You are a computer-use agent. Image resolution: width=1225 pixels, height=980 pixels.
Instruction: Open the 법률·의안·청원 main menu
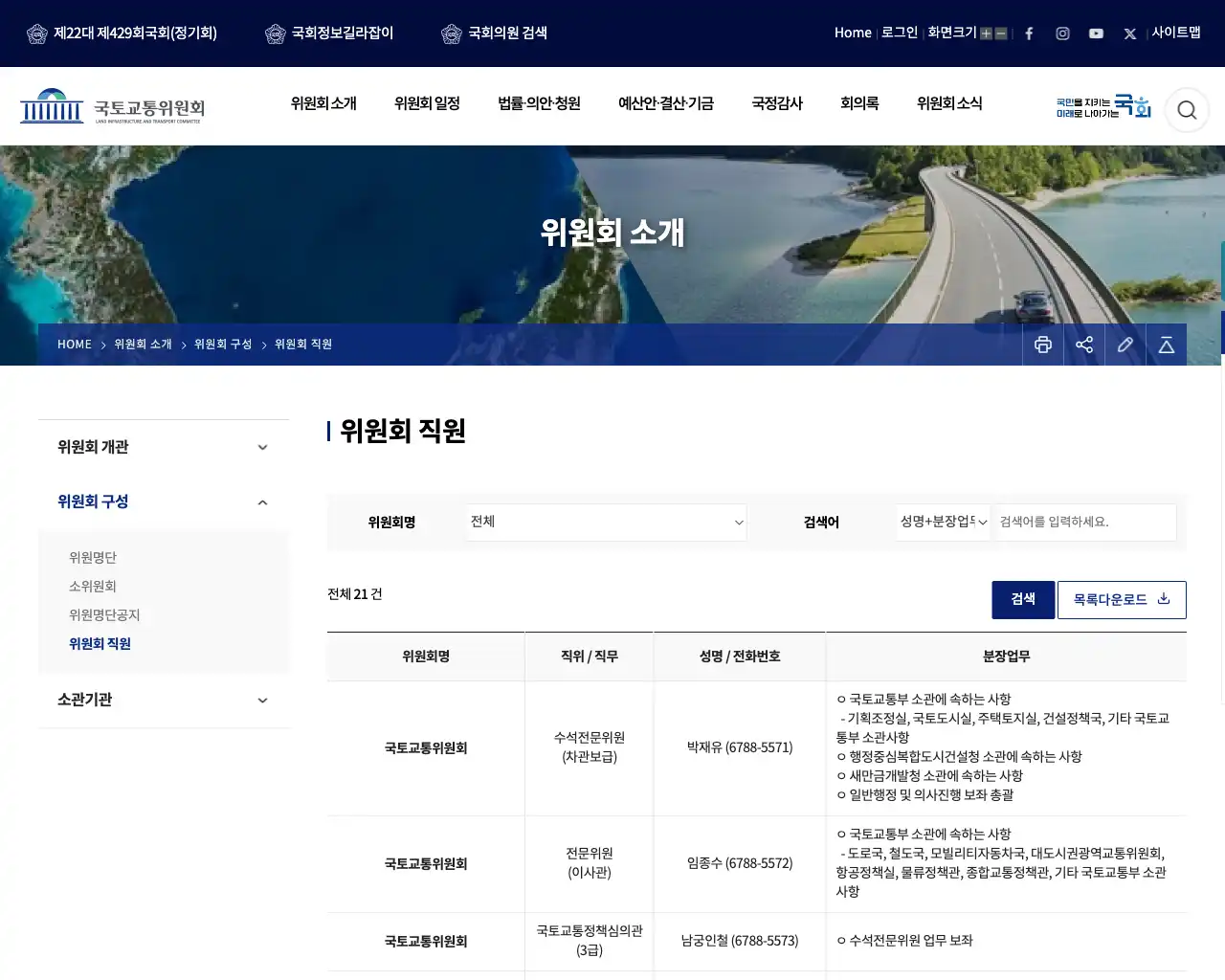coord(539,103)
